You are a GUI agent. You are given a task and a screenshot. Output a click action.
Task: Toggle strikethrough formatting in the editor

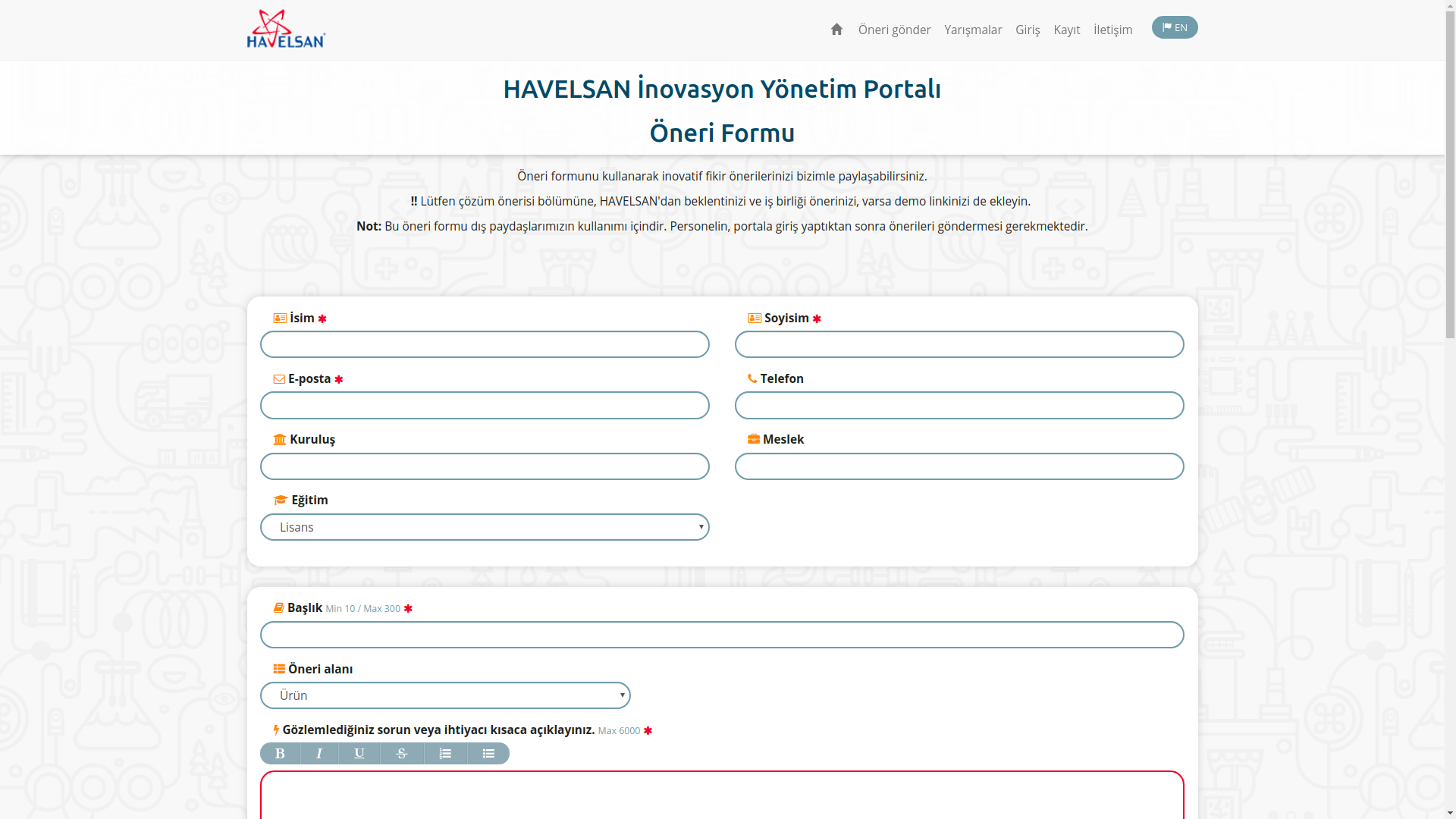(402, 753)
